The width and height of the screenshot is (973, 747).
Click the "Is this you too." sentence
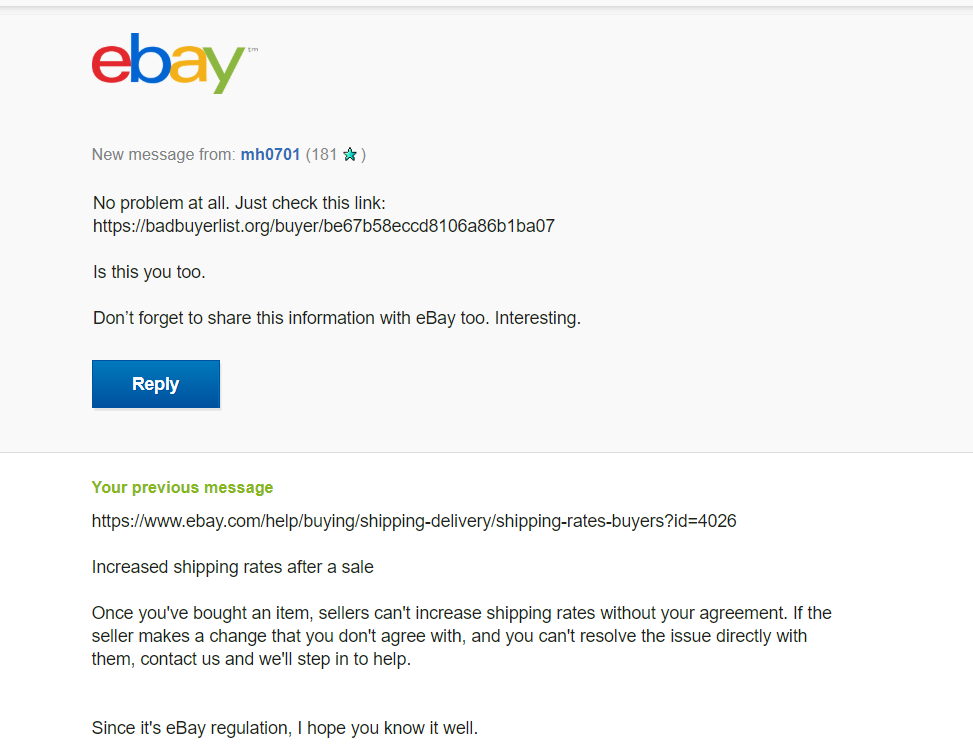coord(149,272)
